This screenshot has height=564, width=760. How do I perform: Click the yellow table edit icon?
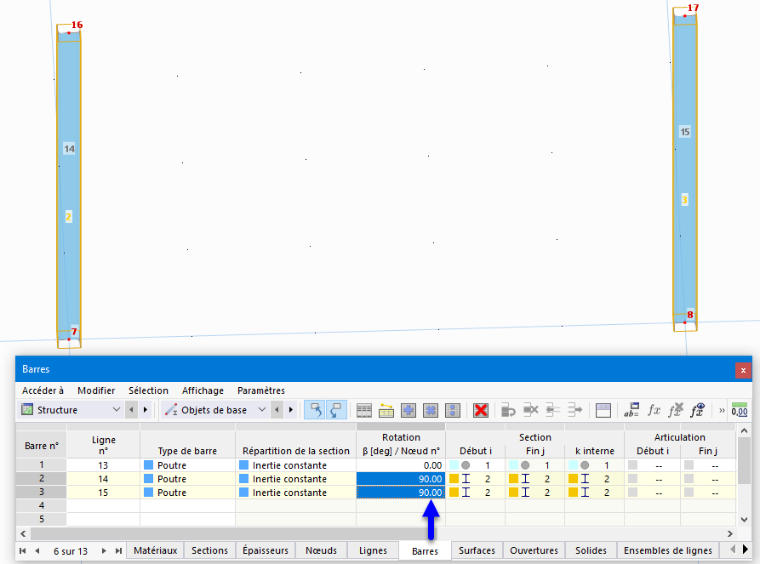pos(386,410)
